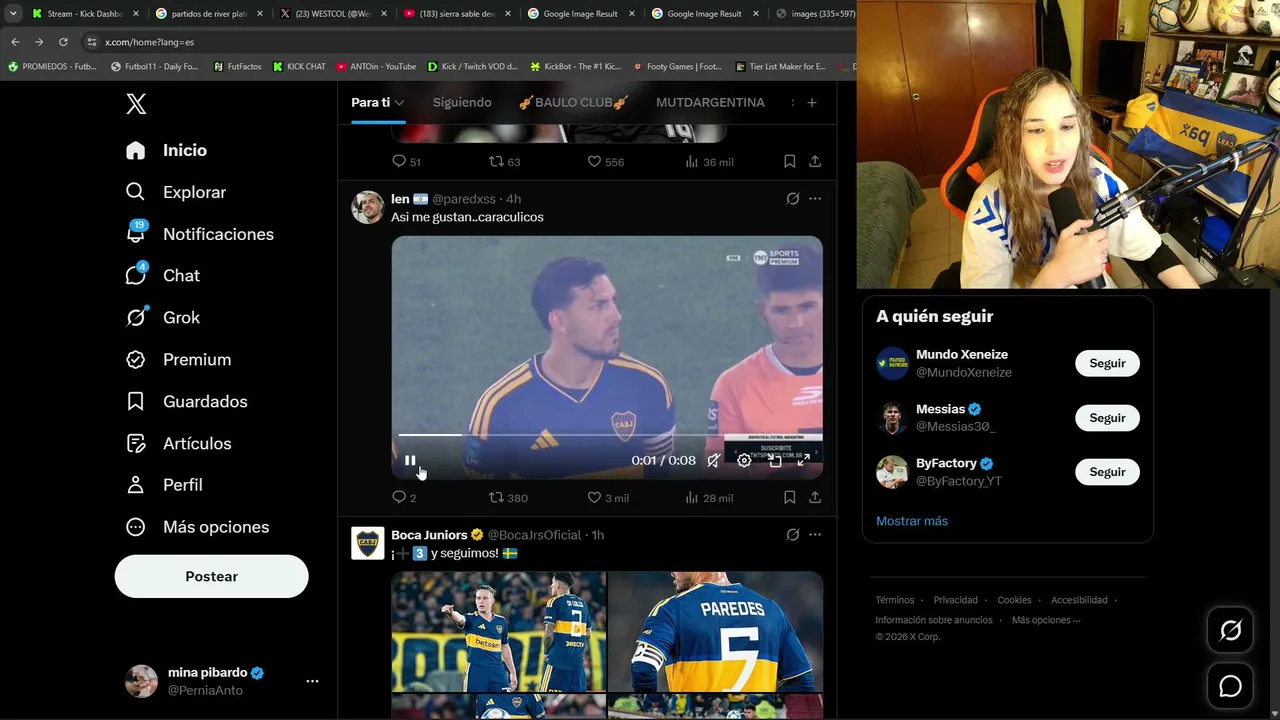Open Ien's profile avatar

[x=368, y=207]
